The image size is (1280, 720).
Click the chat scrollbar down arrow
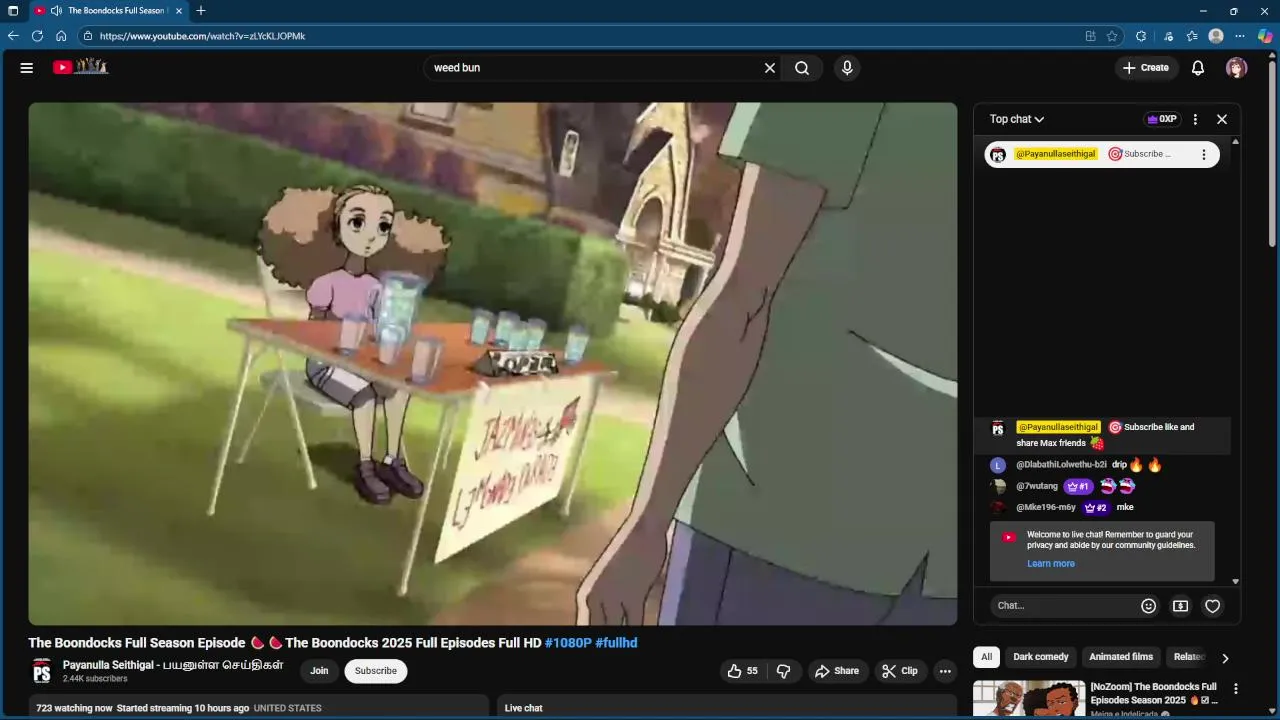(x=1236, y=581)
